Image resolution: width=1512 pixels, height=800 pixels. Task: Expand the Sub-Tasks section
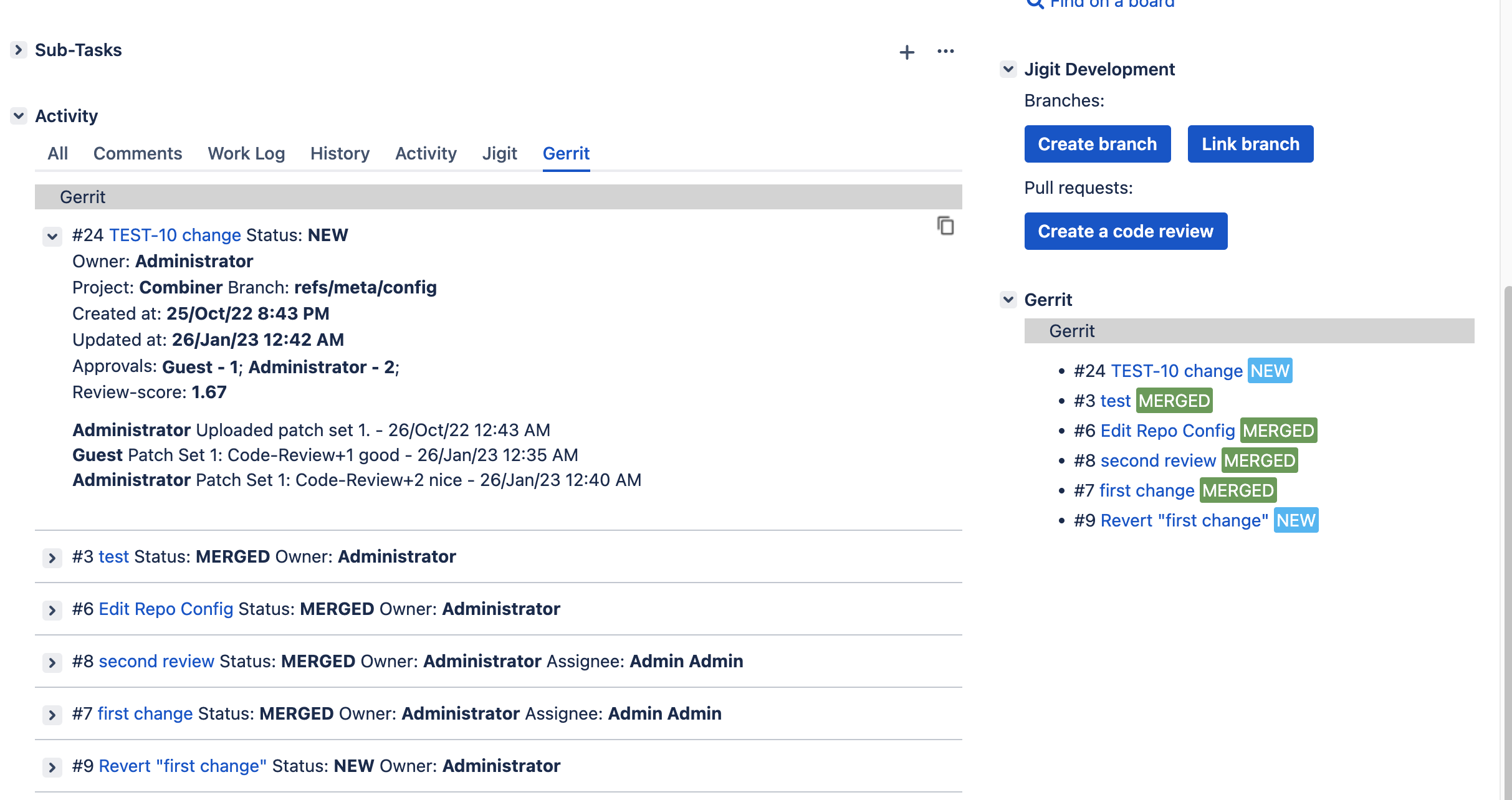coord(18,50)
